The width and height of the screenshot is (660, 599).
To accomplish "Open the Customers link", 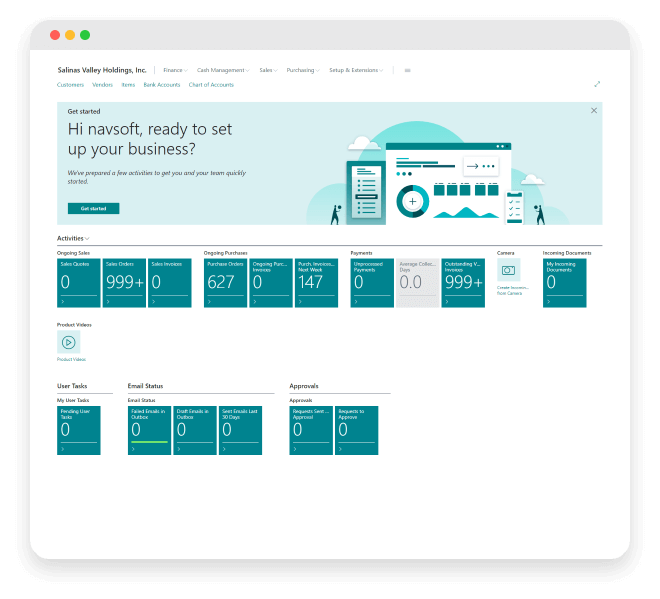I will click(x=70, y=85).
